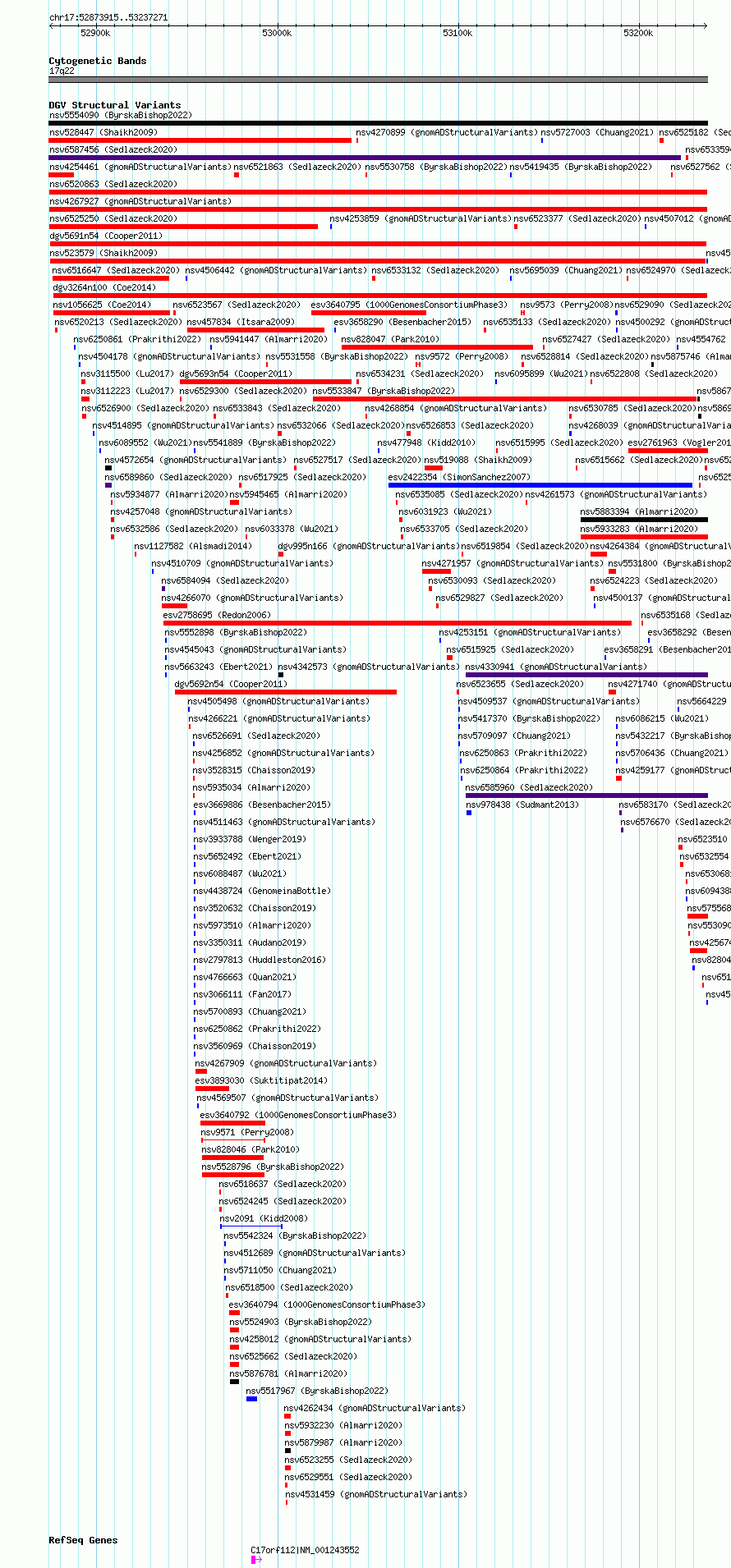Viewport: 731px width, 1568px height.
Task: Open variant nsv4438724 (GenomeinaBottle)
Action: [x=262, y=891]
